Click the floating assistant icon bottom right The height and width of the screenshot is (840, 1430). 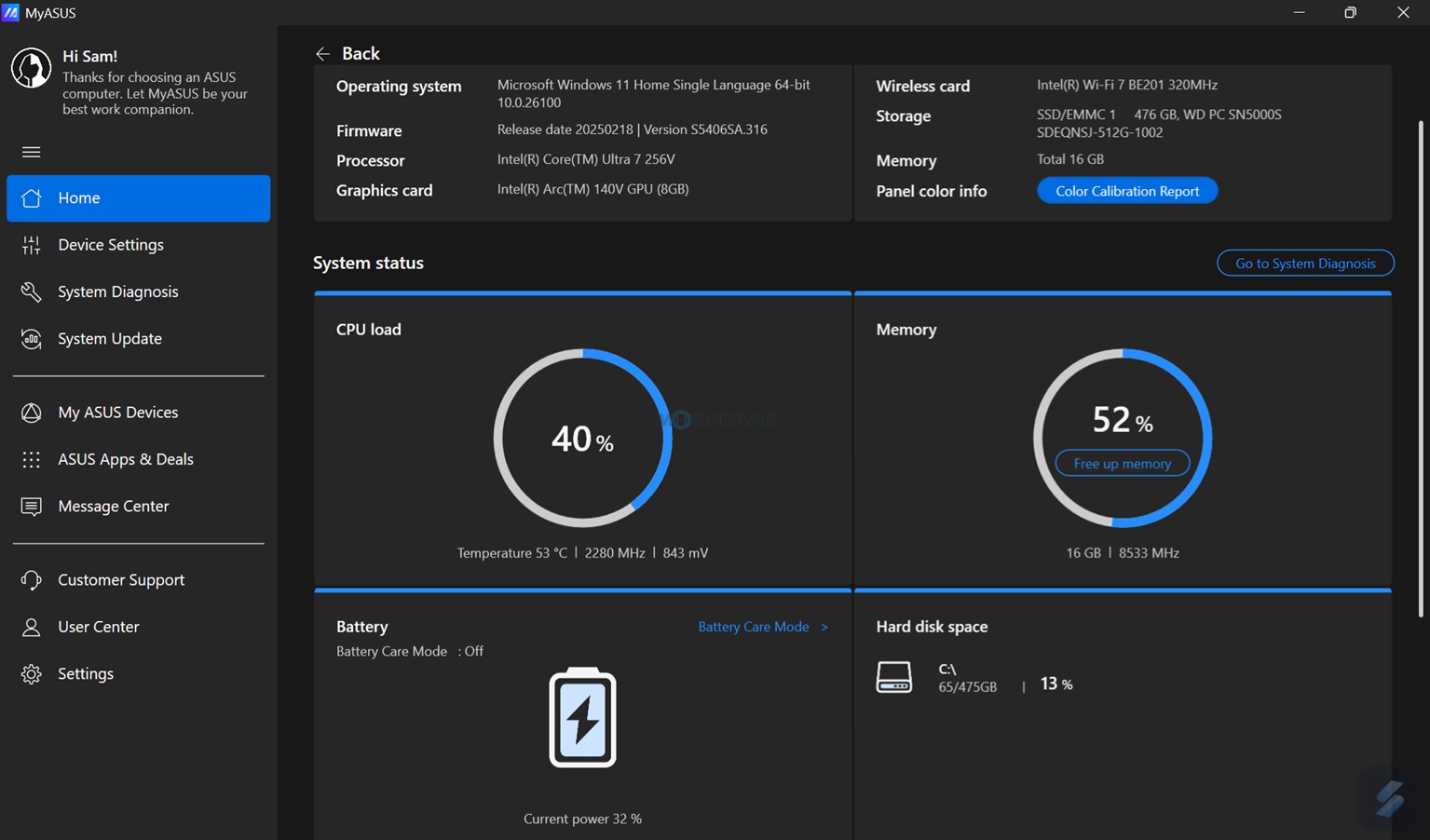pyautogui.click(x=1390, y=798)
